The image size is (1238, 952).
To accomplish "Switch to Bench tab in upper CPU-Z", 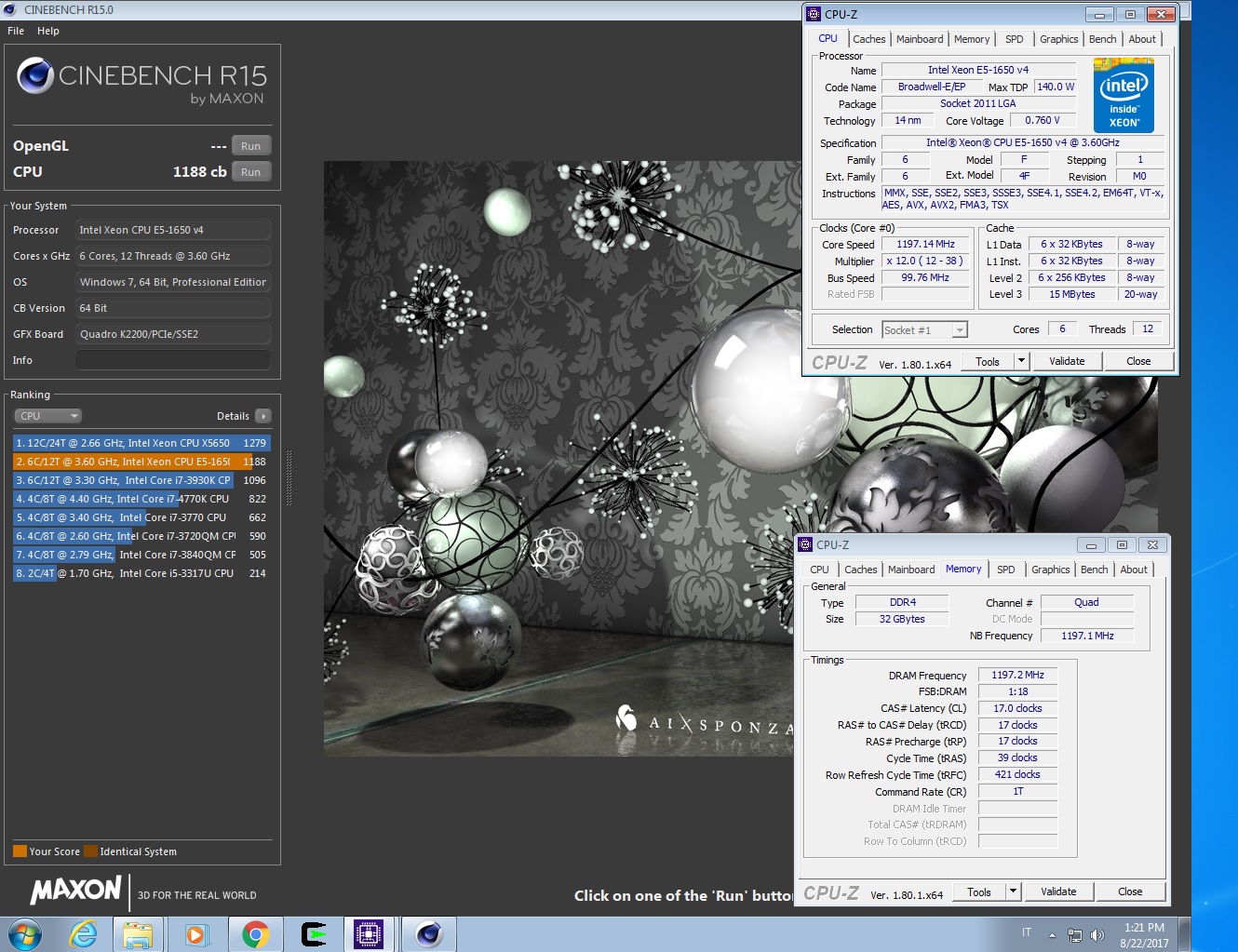I will point(1102,39).
